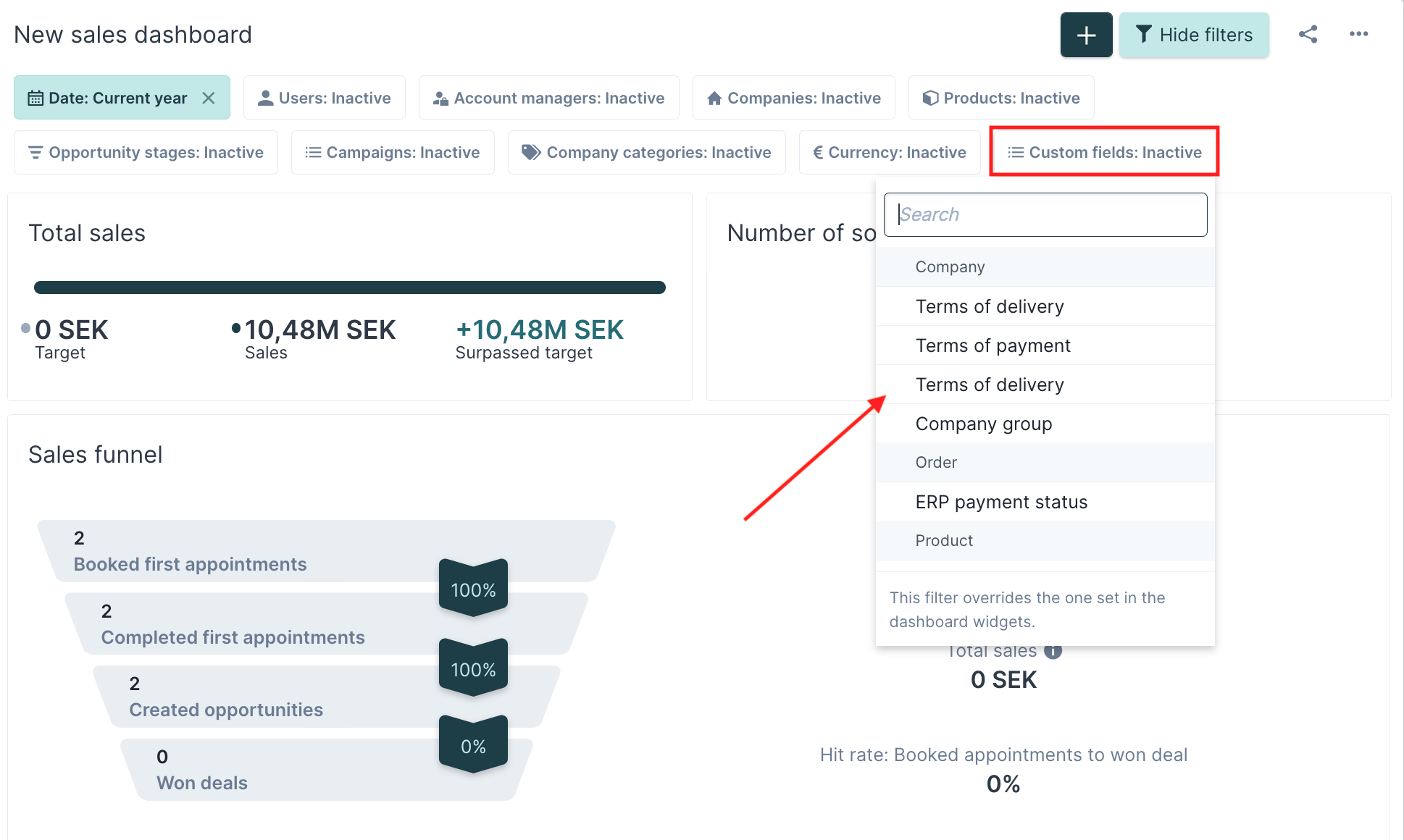Open the Products: Inactive filter
The height and width of the screenshot is (840, 1404).
click(x=1001, y=98)
